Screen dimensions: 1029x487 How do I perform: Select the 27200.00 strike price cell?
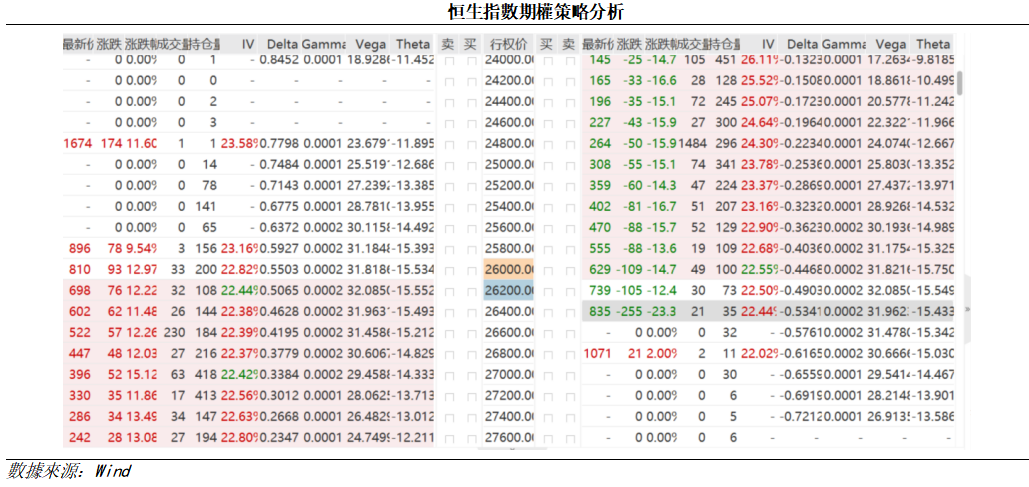[x=509, y=396]
